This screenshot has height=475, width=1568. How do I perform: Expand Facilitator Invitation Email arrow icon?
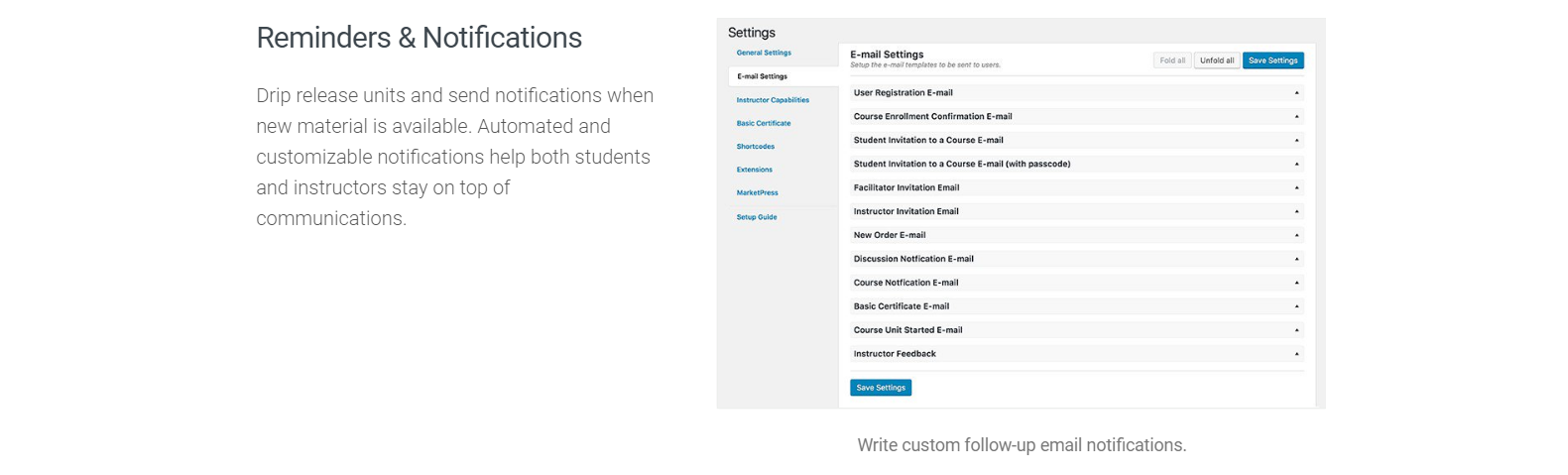1296,188
